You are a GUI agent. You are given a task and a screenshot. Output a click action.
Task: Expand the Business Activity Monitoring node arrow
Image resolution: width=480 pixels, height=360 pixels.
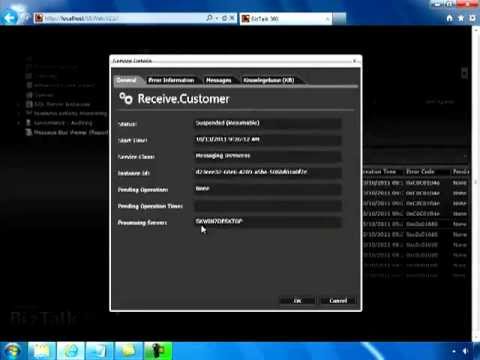19,114
